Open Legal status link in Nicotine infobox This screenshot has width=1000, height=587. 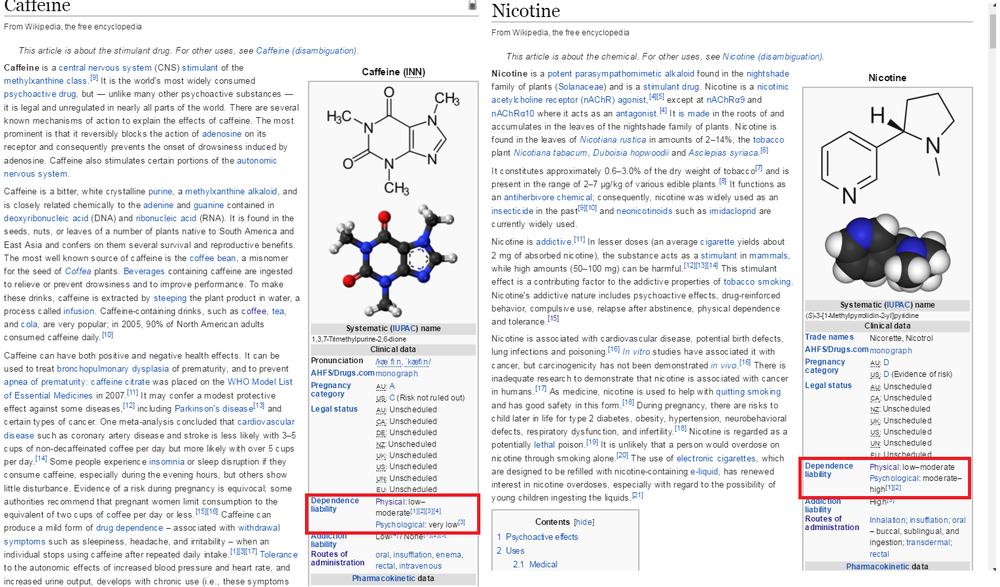tap(828, 385)
